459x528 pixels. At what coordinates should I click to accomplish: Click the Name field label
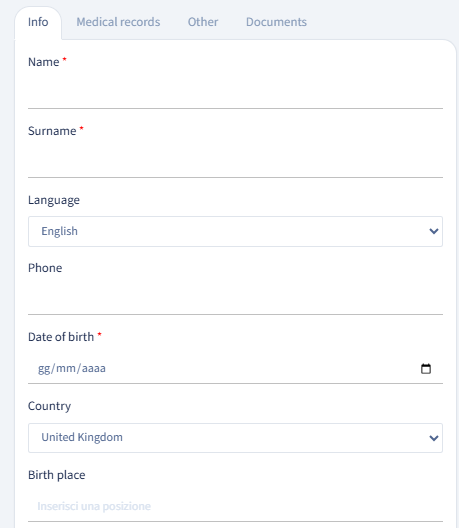click(x=44, y=62)
